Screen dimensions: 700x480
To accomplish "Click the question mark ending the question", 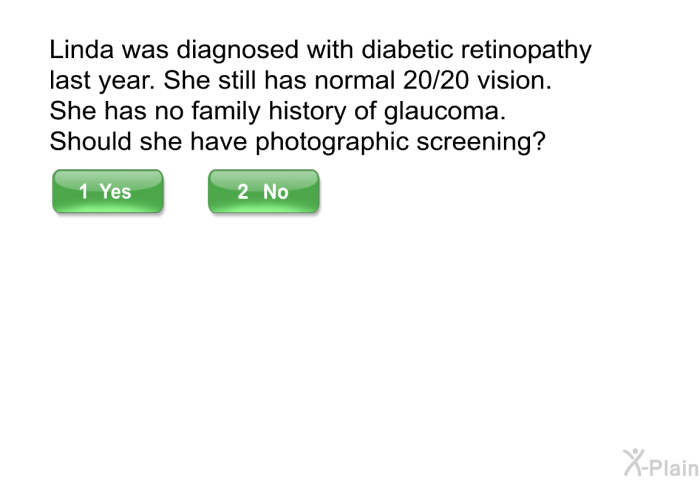I will click(539, 141).
